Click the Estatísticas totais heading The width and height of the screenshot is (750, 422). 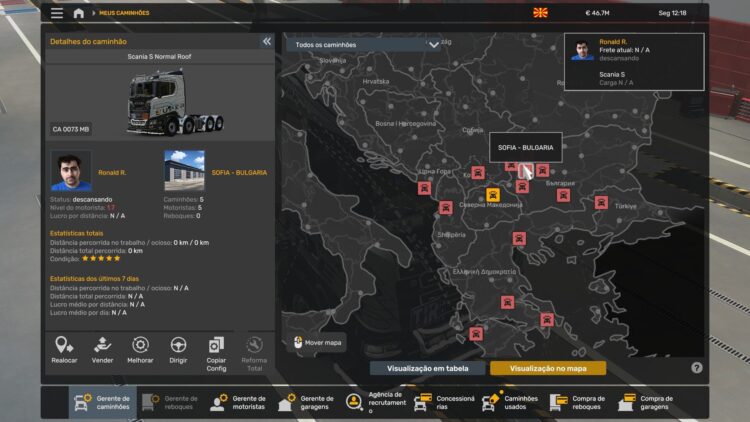coord(77,233)
